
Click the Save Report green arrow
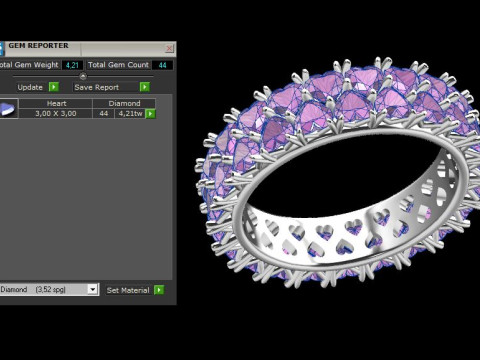pyautogui.click(x=144, y=87)
